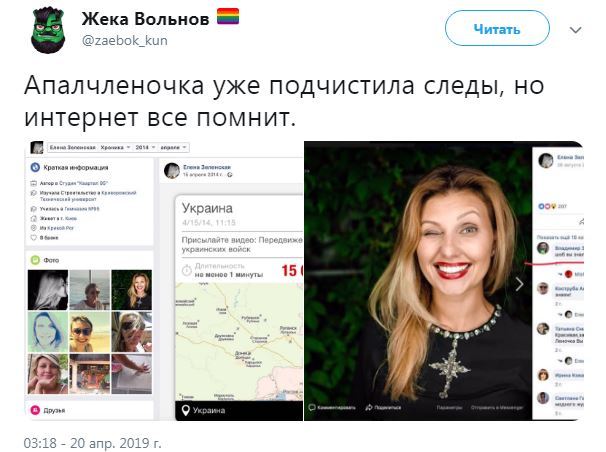Screen dimensions: 606x452
Task: Go to next photo with the arrow
Action: click(519, 284)
